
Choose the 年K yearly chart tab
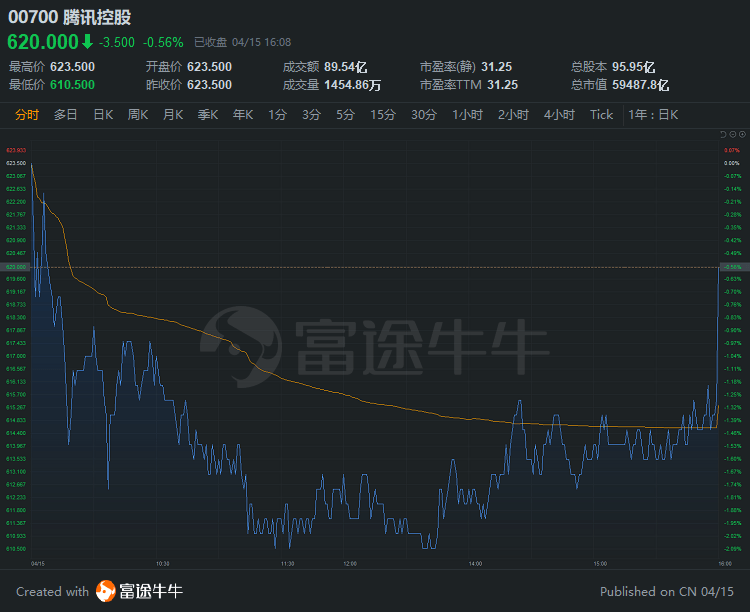pyautogui.click(x=243, y=115)
